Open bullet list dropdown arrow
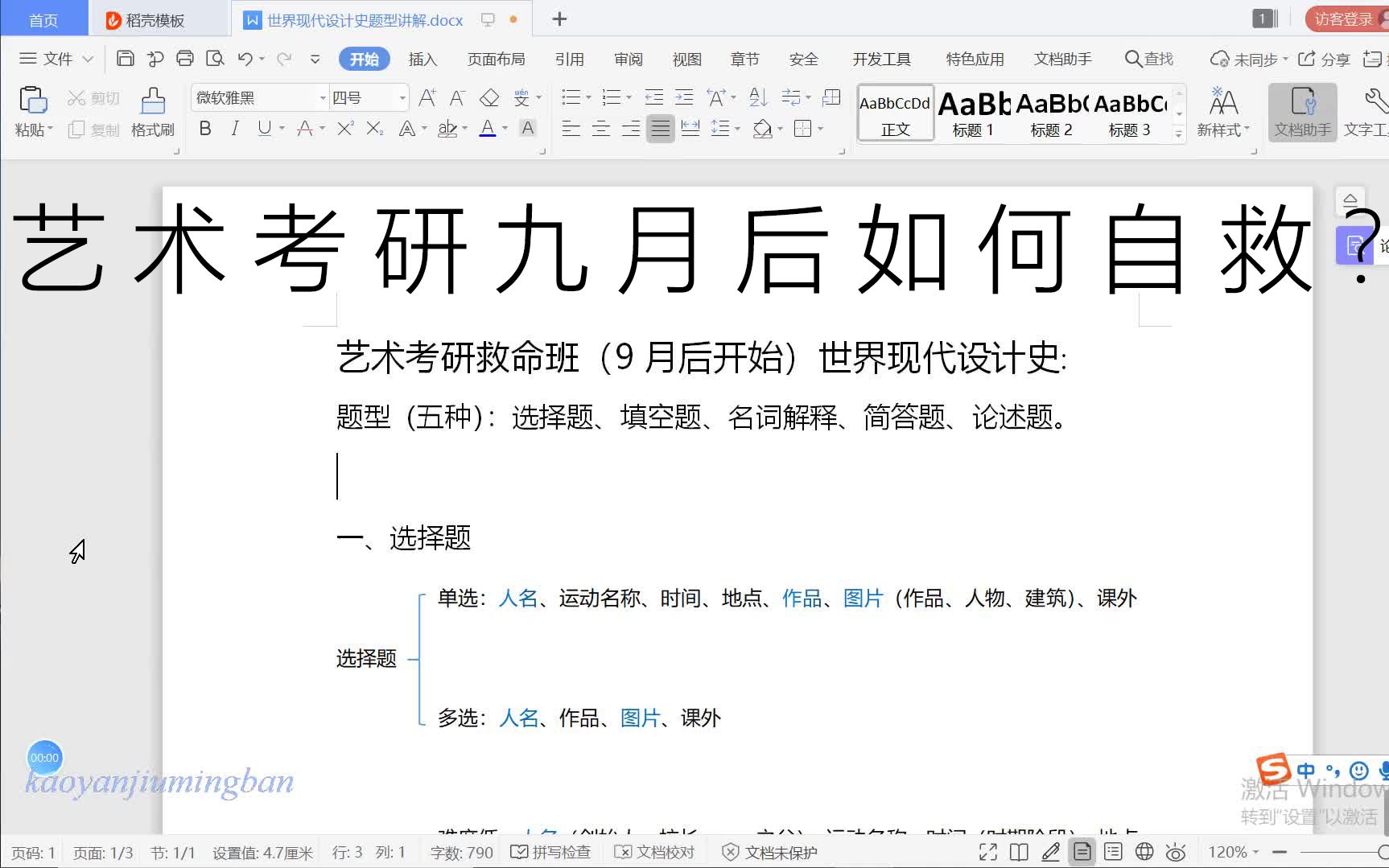This screenshot has width=1389, height=868. click(x=588, y=98)
